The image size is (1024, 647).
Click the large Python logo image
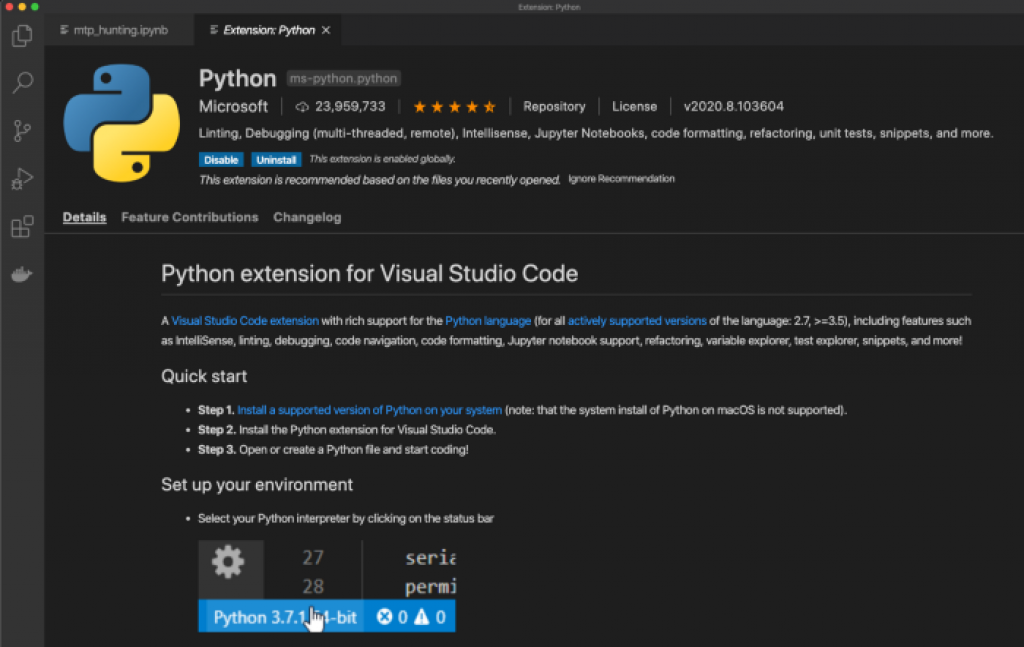(x=121, y=123)
